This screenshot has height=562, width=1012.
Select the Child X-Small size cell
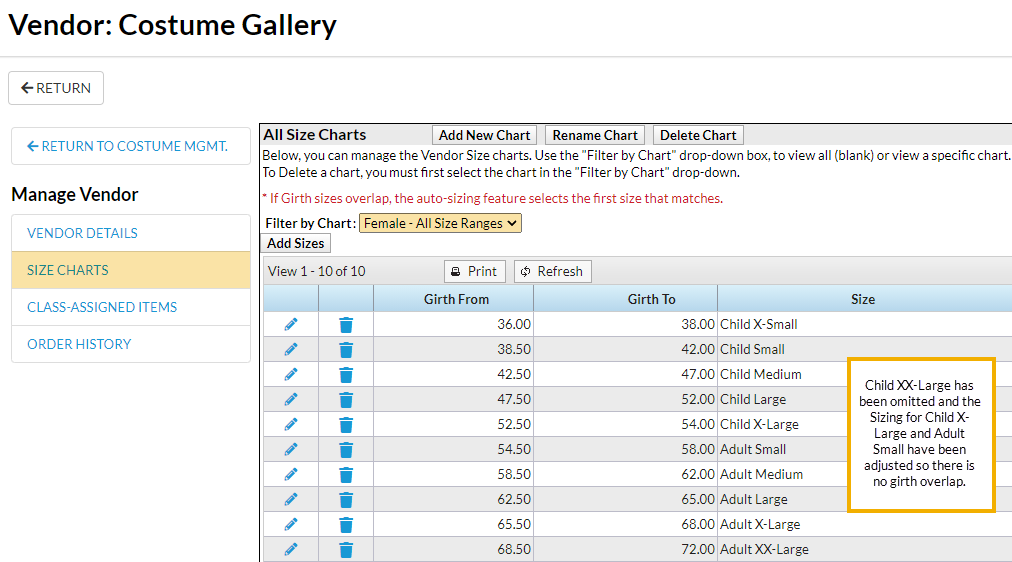[864, 325]
